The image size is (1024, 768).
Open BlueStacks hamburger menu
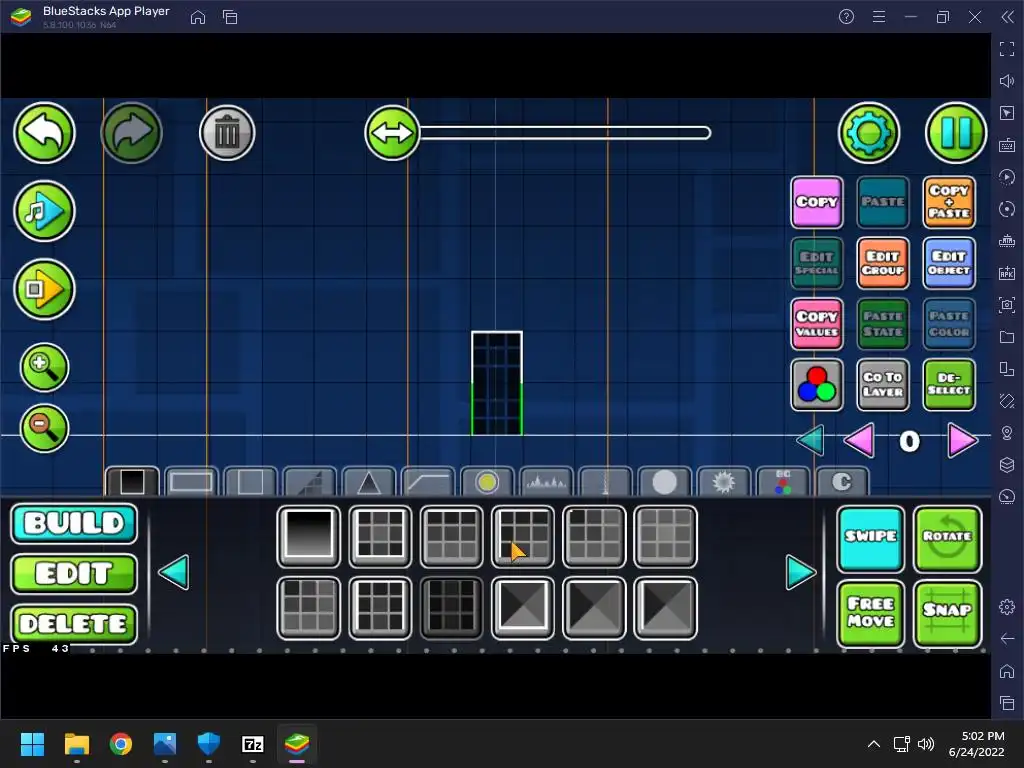[879, 17]
